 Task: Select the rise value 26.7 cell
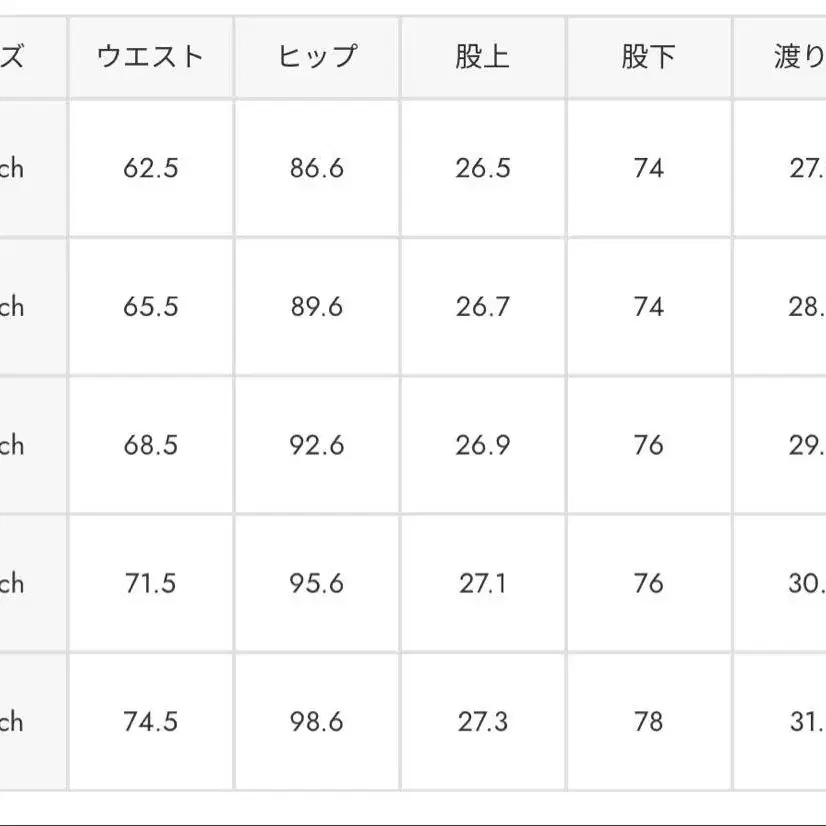point(483,306)
